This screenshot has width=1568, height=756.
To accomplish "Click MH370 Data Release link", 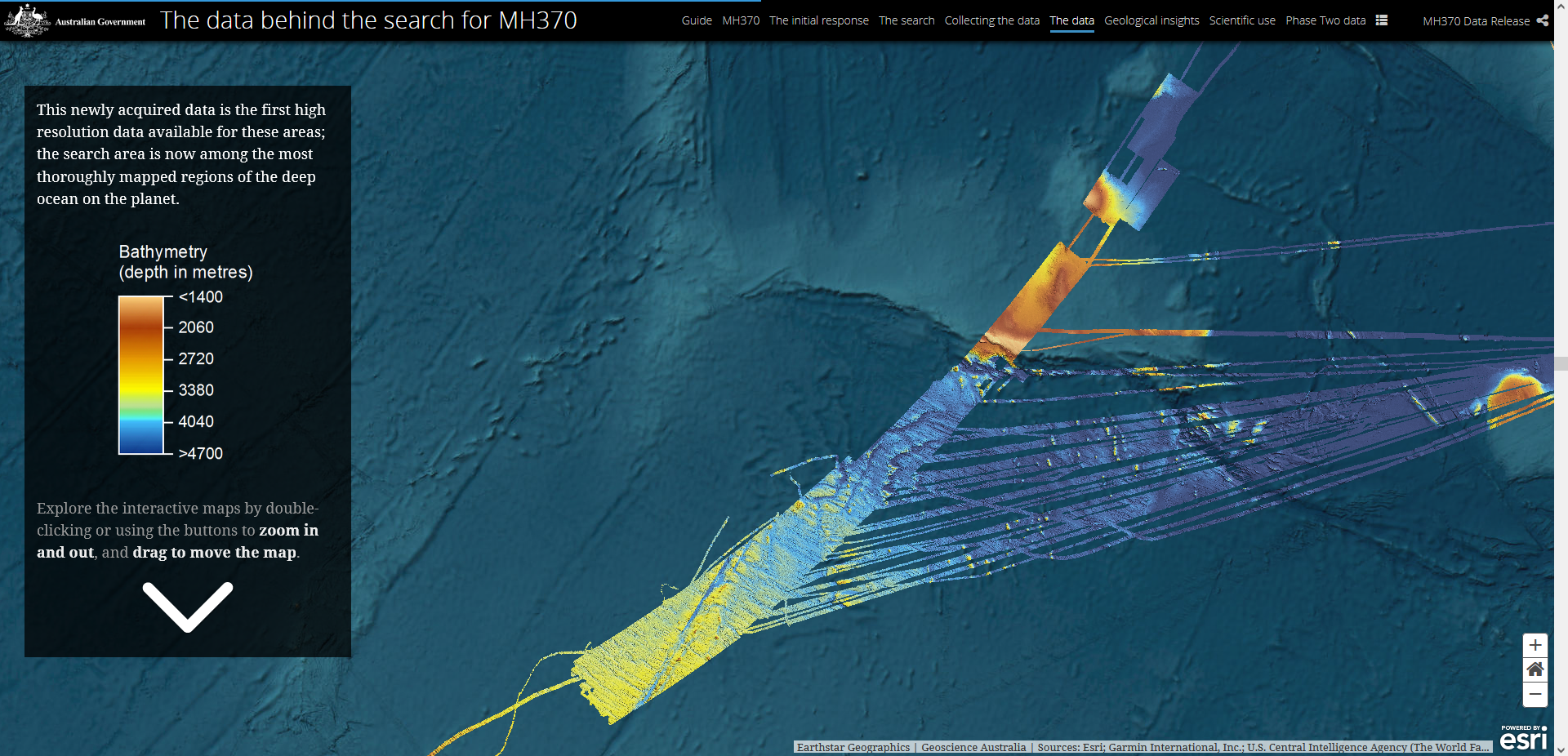I will coord(1476,21).
